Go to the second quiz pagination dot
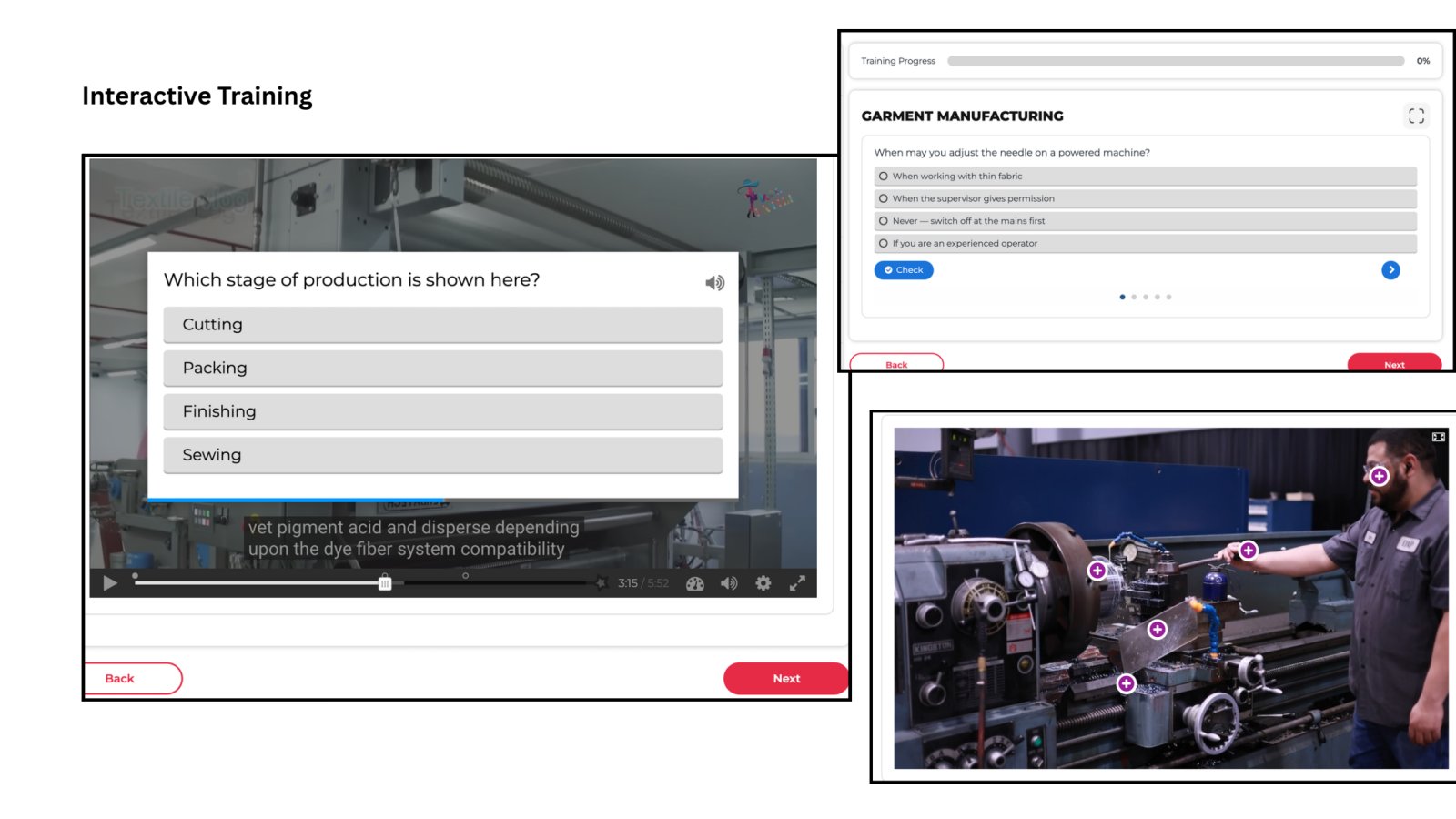Screen dimensions: 1456x819 point(1134,297)
